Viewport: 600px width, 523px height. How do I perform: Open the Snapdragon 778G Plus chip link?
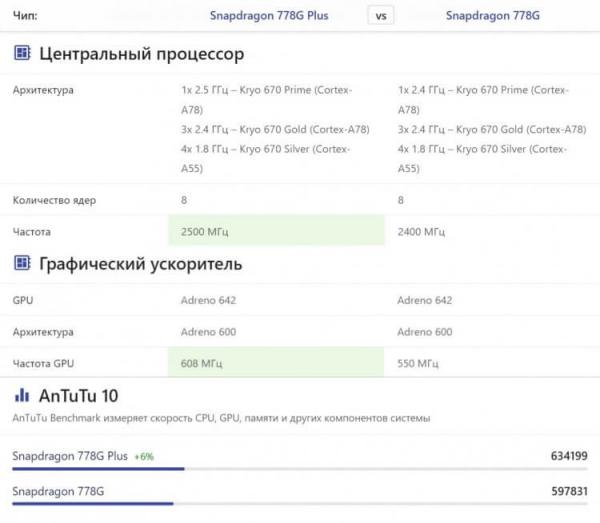269,16
